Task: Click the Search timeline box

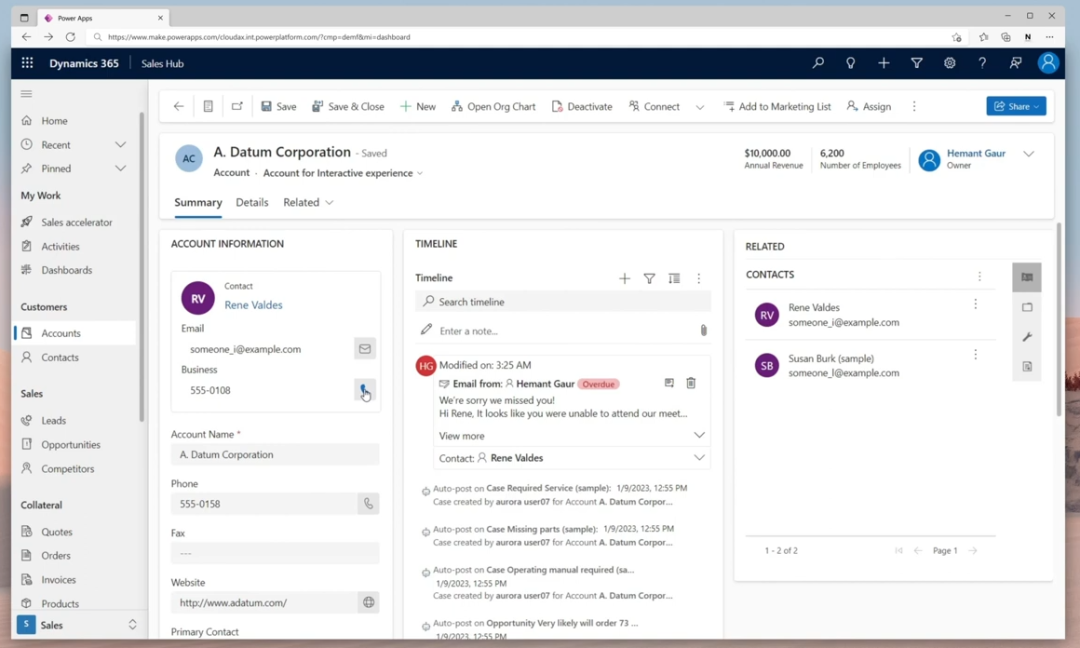Action: tap(563, 302)
